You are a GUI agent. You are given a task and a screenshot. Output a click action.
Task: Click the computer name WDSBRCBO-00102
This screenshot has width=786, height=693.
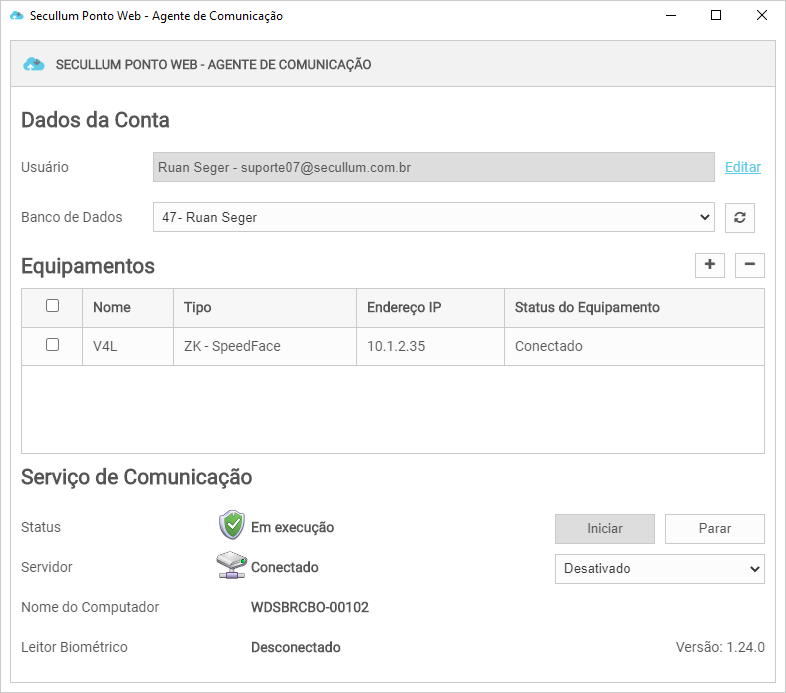click(x=310, y=607)
